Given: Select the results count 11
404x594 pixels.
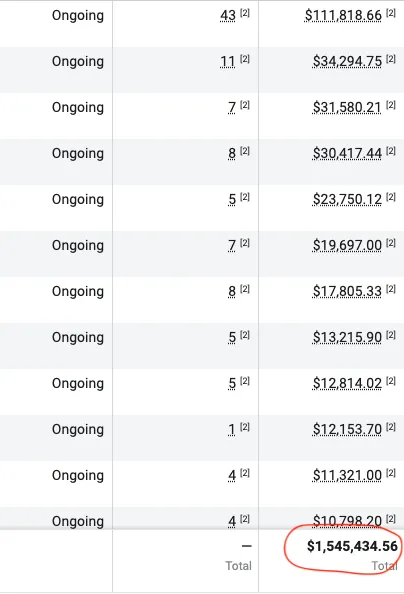Looking at the screenshot, I should point(228,61).
